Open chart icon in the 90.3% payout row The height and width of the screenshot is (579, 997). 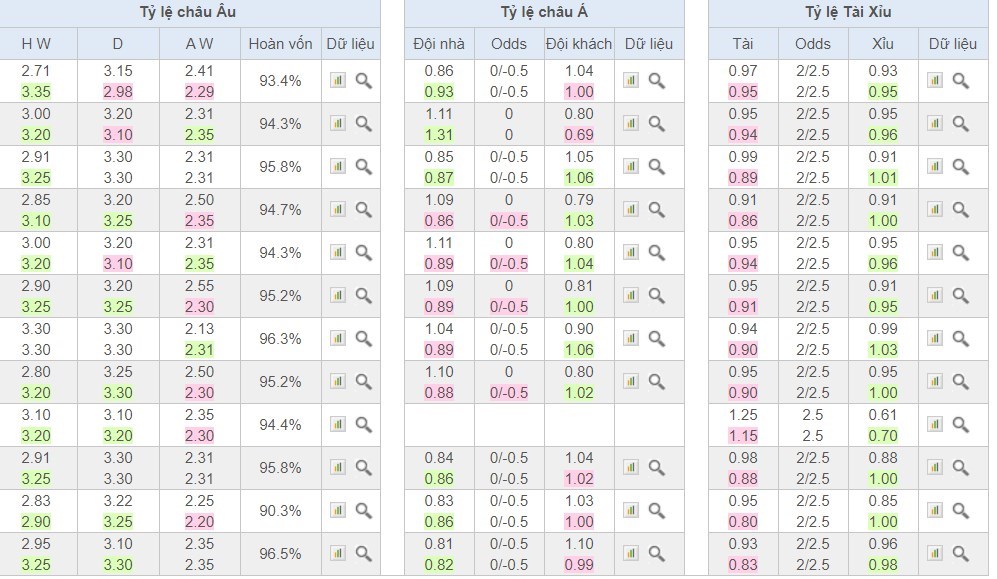[337, 510]
